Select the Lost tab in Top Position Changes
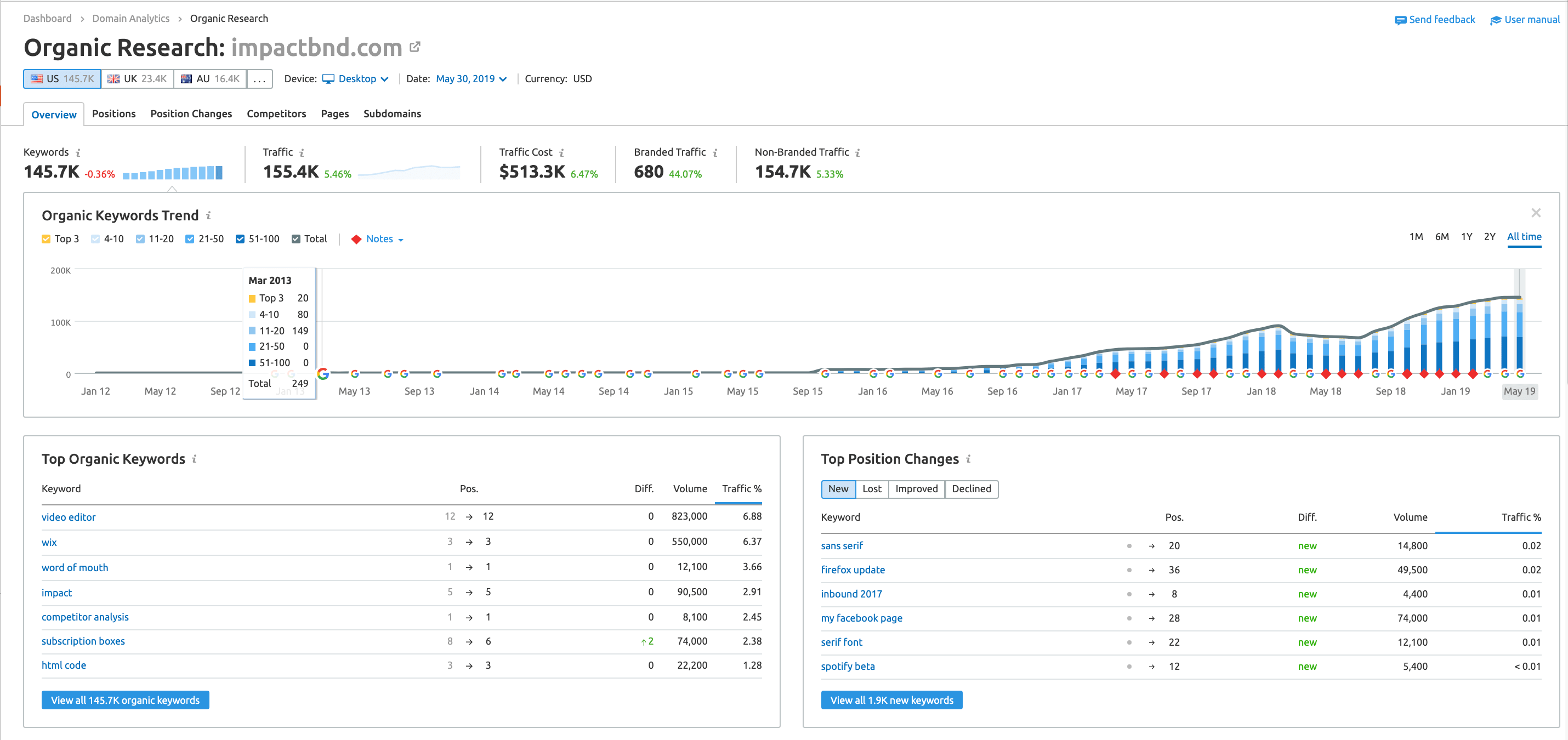The width and height of the screenshot is (1568, 740). pos(872,488)
